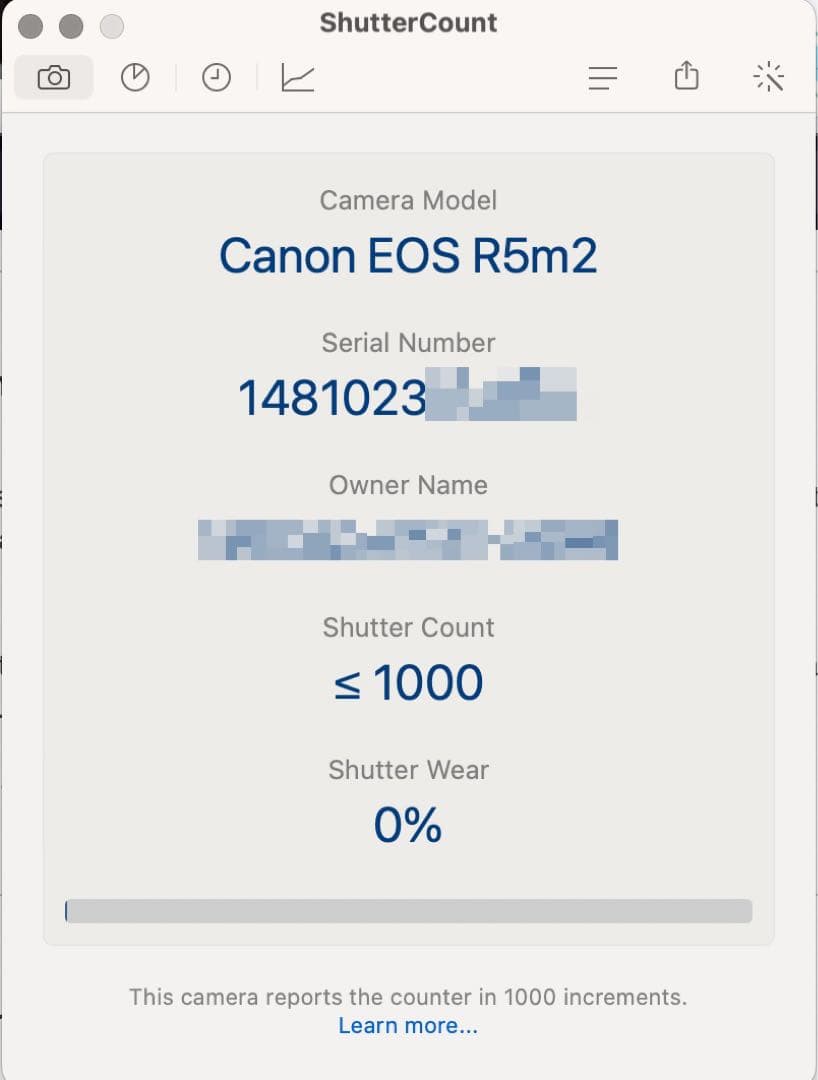The width and height of the screenshot is (818, 1080).
Task: Click the Camera Model label
Action: pyautogui.click(x=408, y=200)
